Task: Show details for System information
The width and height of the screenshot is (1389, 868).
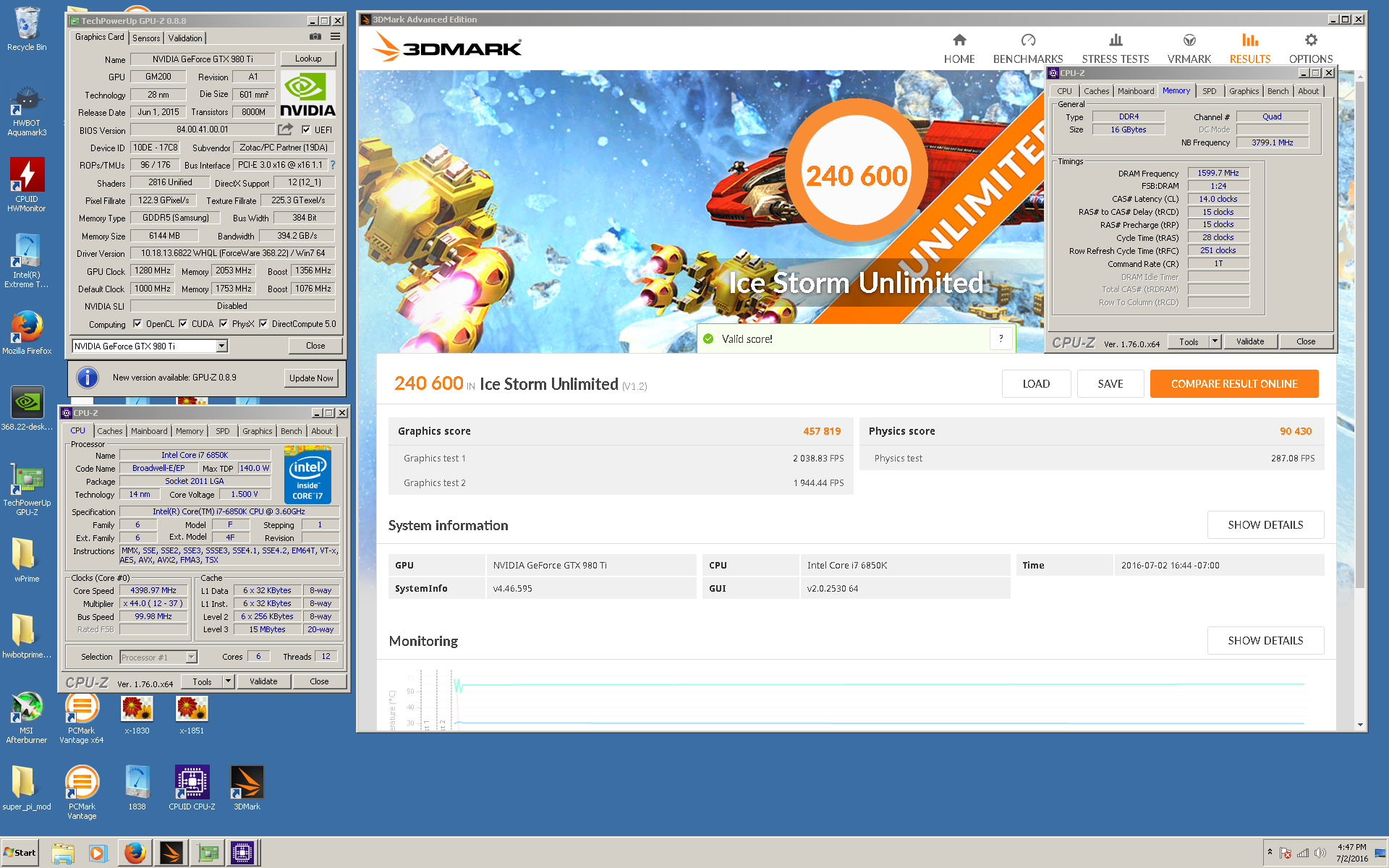Action: tap(1265, 525)
